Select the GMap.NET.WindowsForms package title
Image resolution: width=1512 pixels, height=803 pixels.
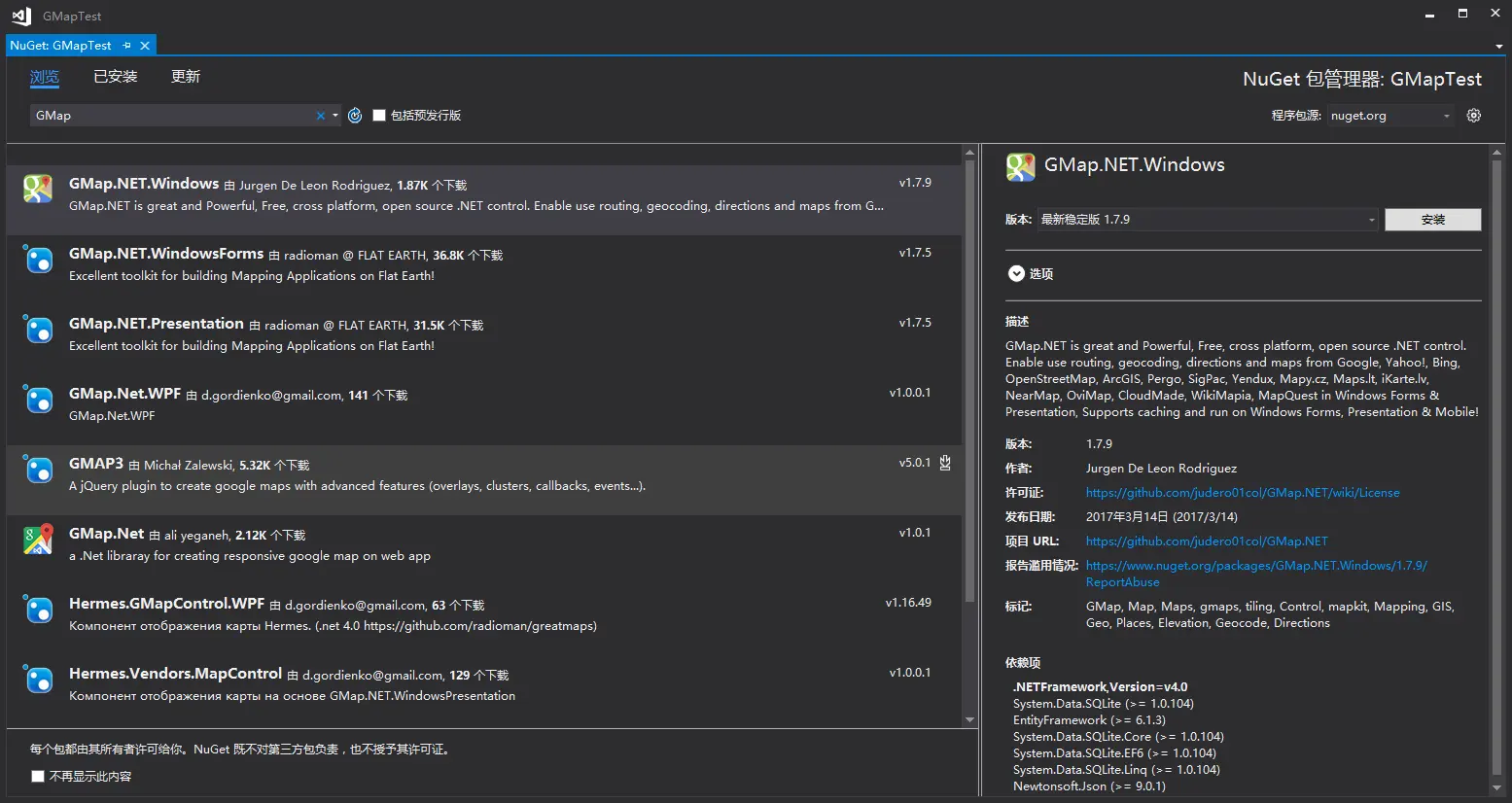[x=166, y=254]
